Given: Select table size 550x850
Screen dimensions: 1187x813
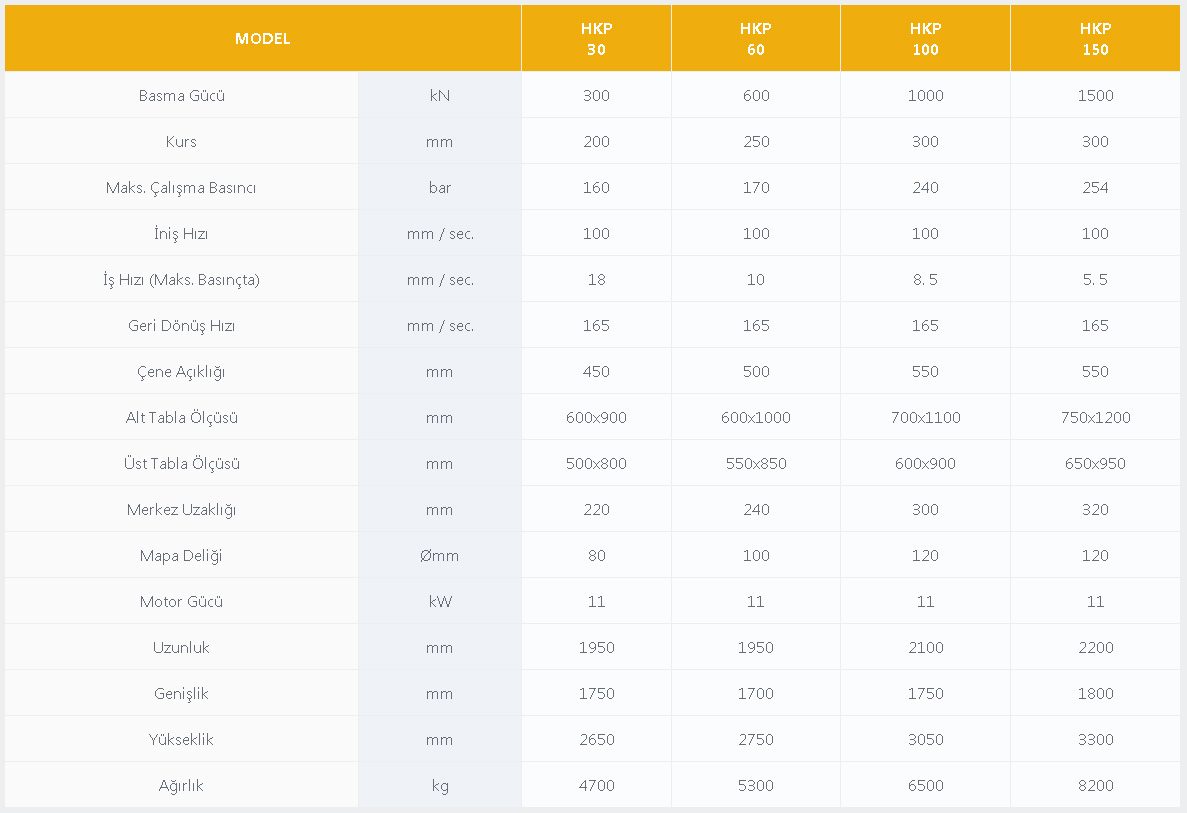Looking at the screenshot, I should 756,463.
